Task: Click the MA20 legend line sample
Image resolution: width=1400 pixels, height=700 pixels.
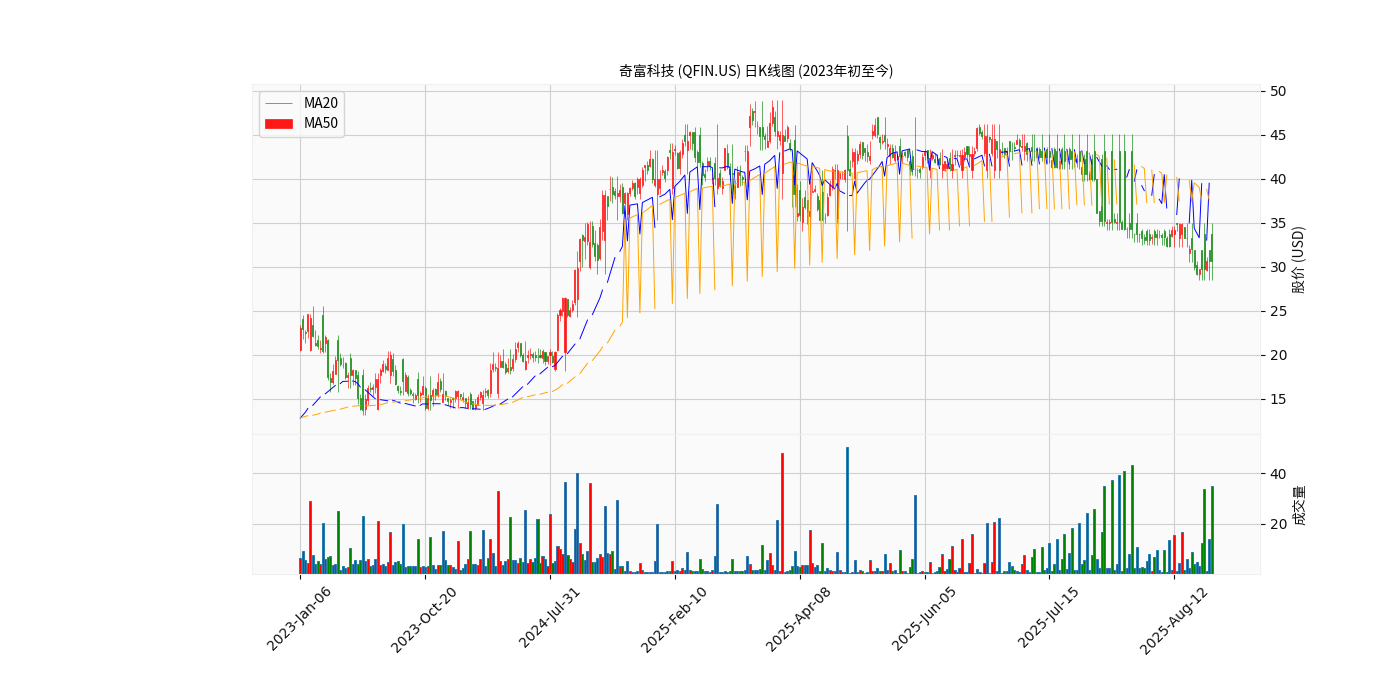Action: click(x=279, y=103)
